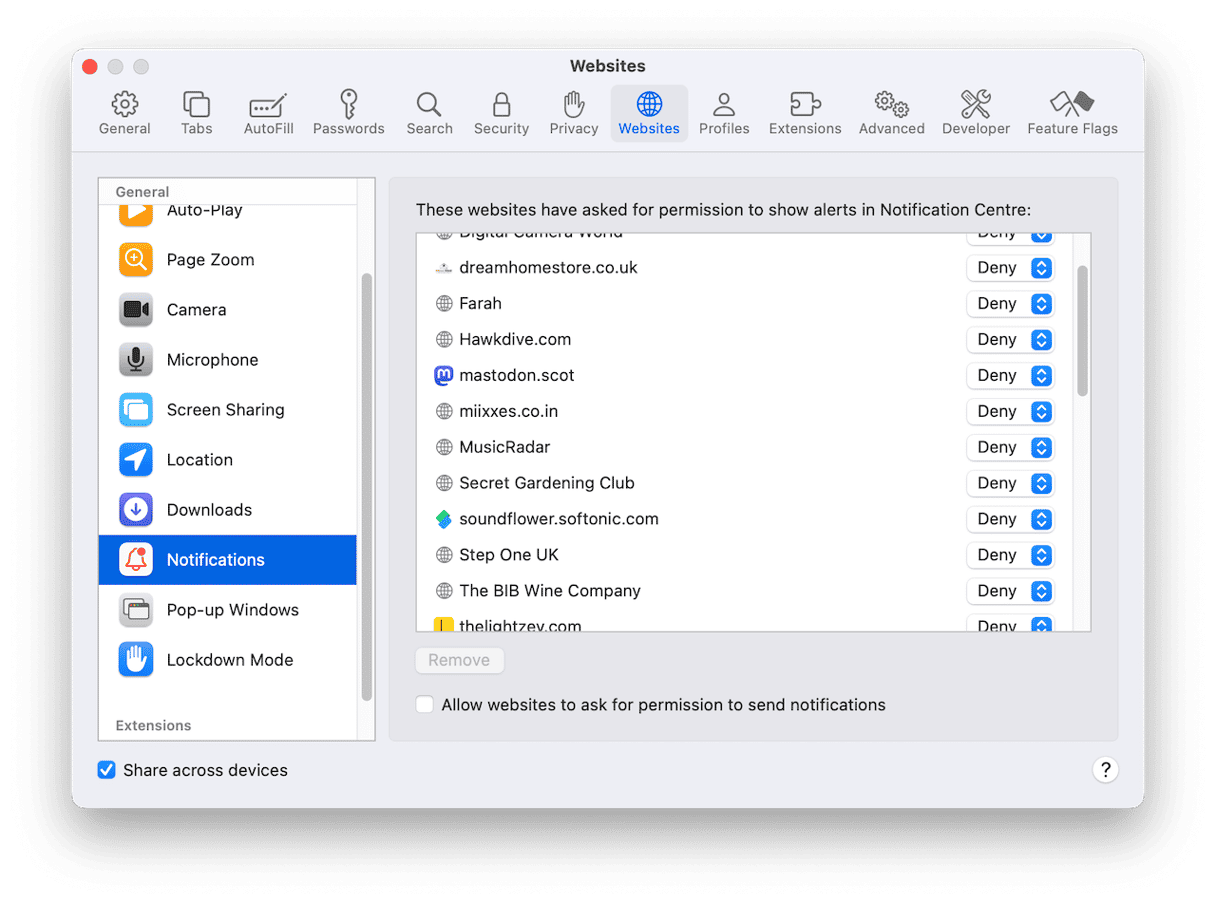
Task: Open the General settings gear icon
Action: tap(125, 104)
